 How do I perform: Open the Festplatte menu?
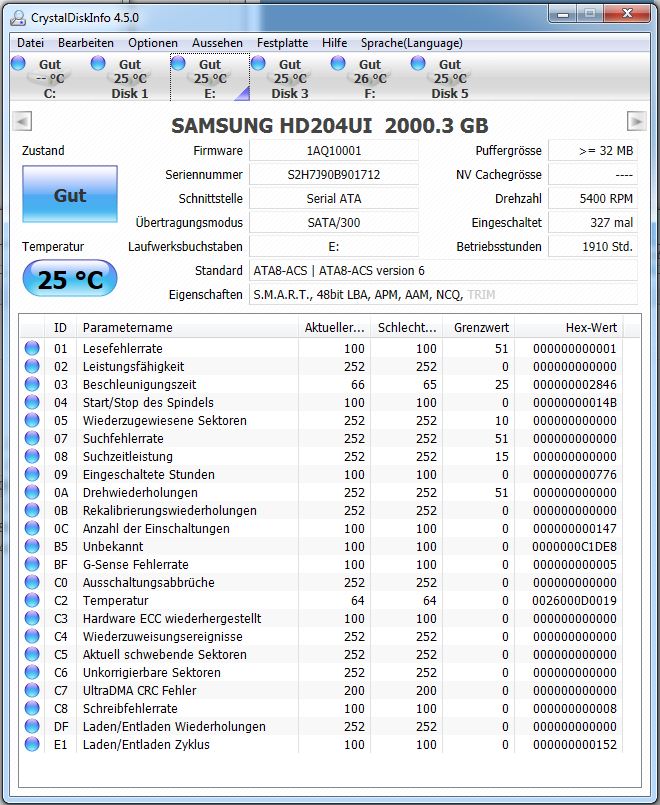tap(282, 43)
